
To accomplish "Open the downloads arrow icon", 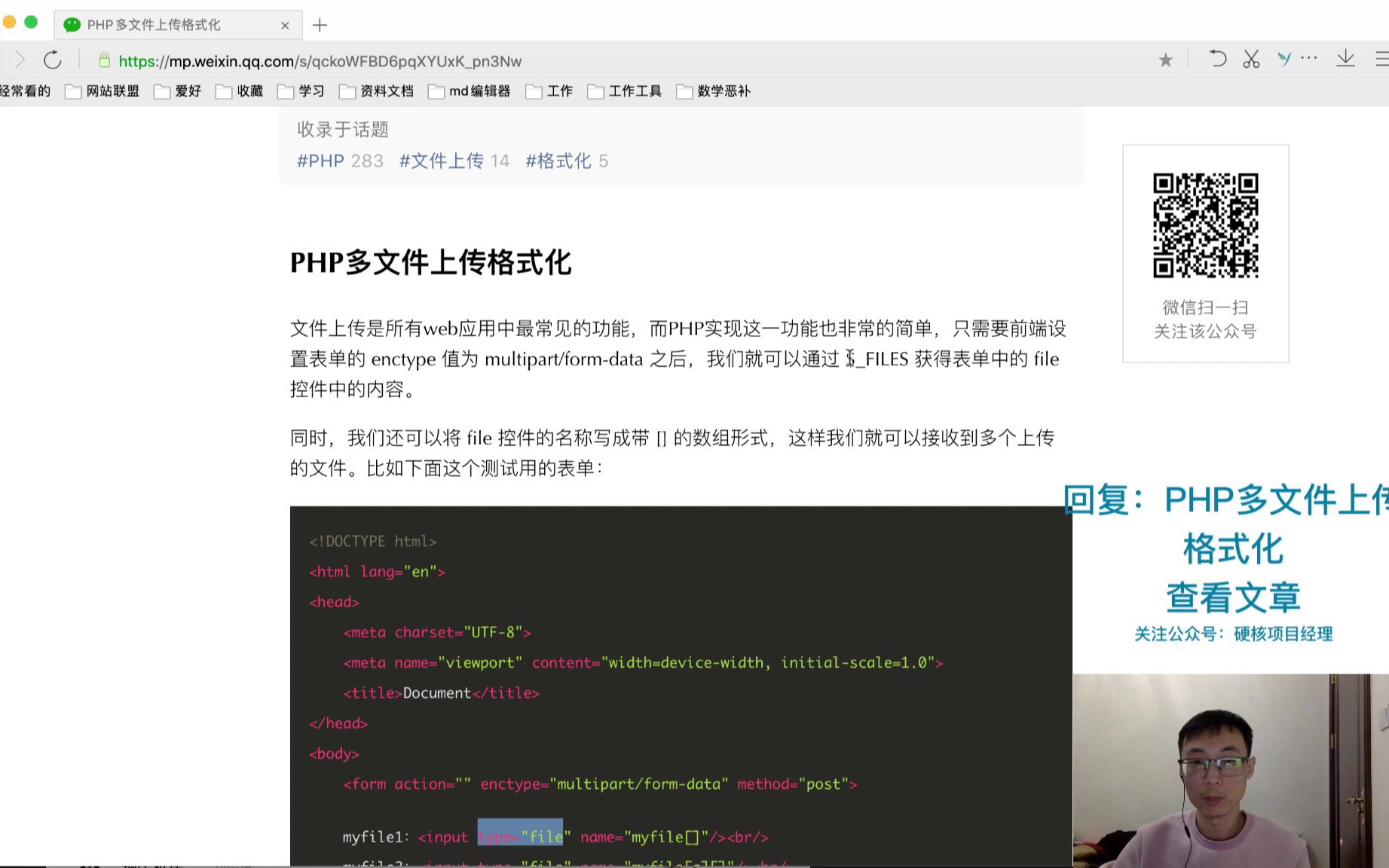I will tap(1345, 59).
